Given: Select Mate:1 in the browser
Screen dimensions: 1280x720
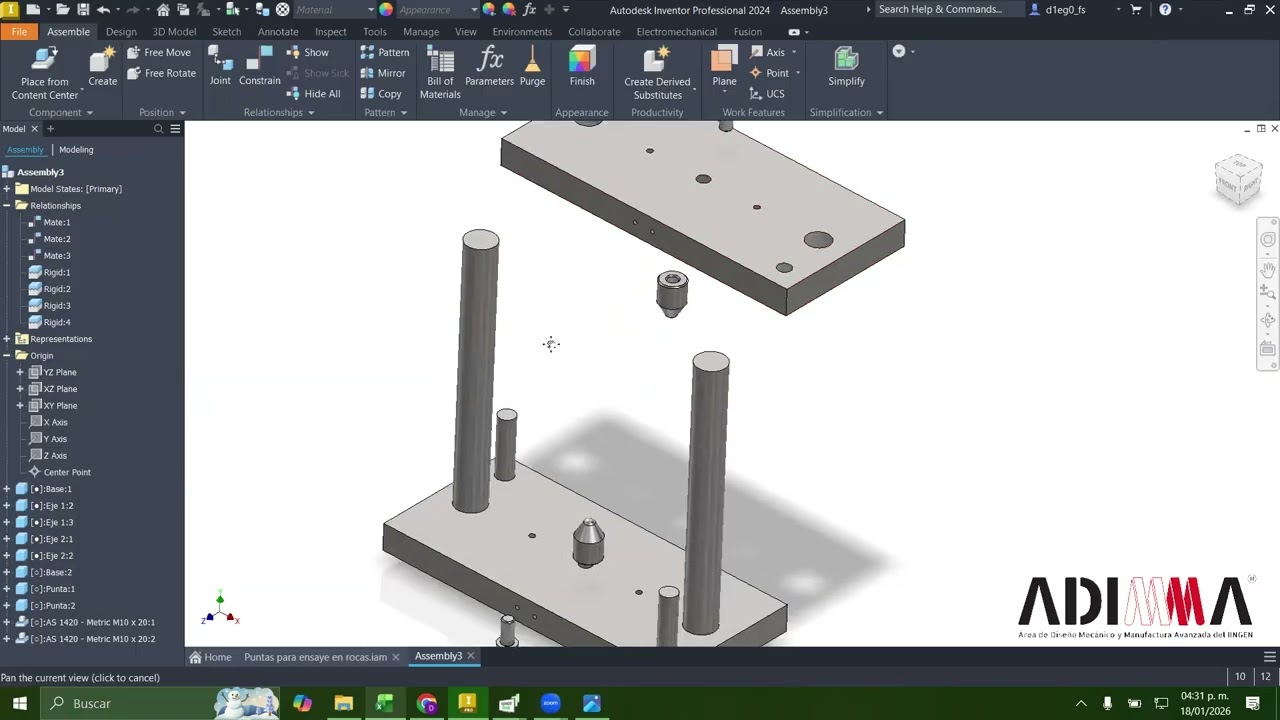Looking at the screenshot, I should (x=57, y=222).
